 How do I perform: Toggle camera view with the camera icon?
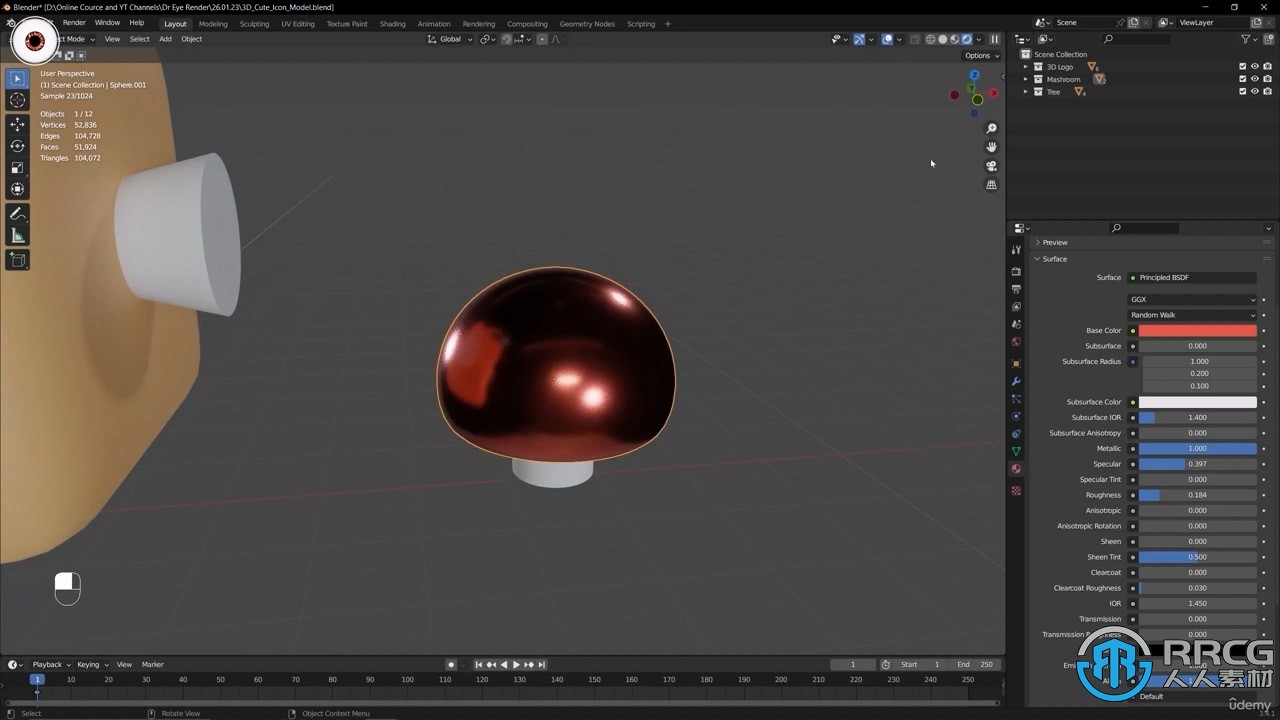991,166
